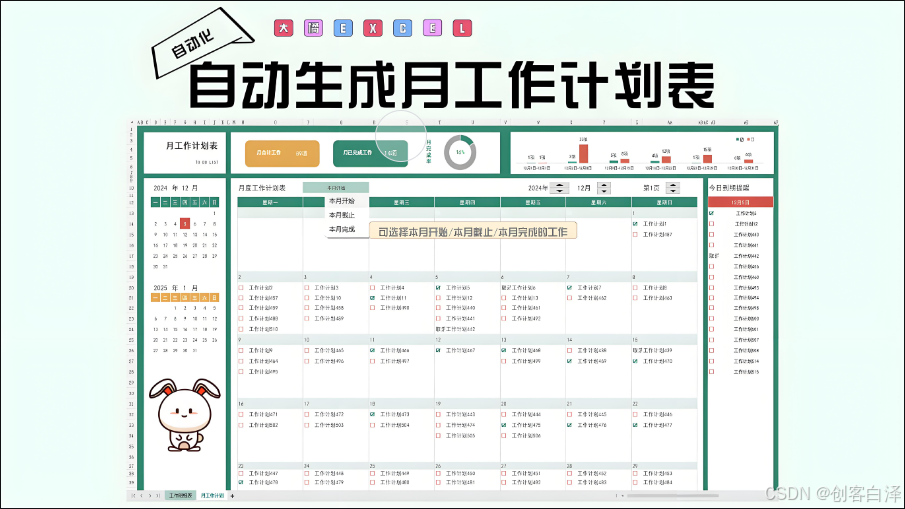Jump to first sheet using leftmost nav arrow
905x509 pixels.
[133, 496]
